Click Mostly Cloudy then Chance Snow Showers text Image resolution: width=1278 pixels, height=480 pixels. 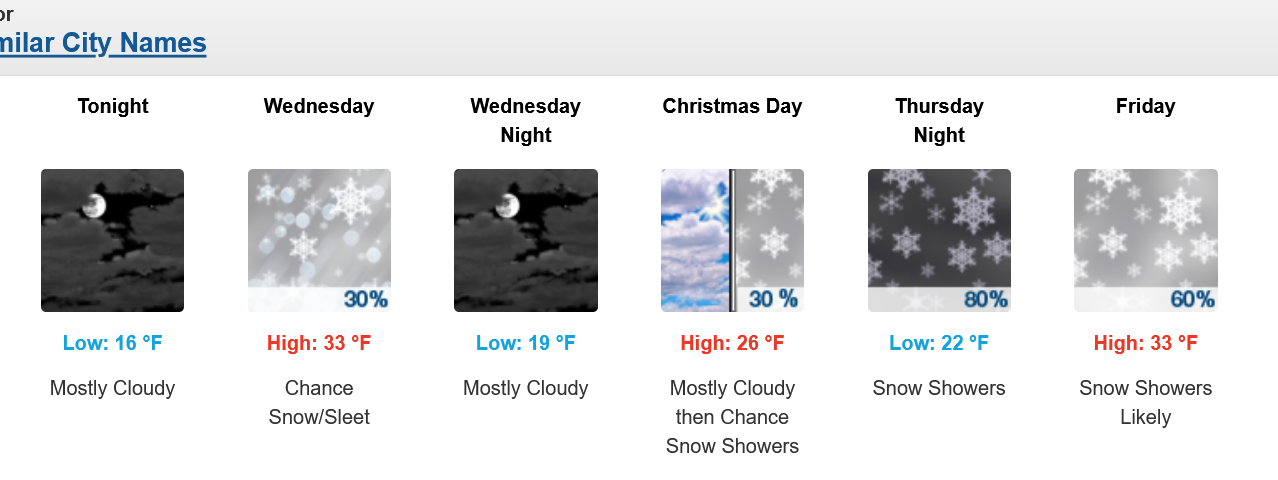coord(732,417)
